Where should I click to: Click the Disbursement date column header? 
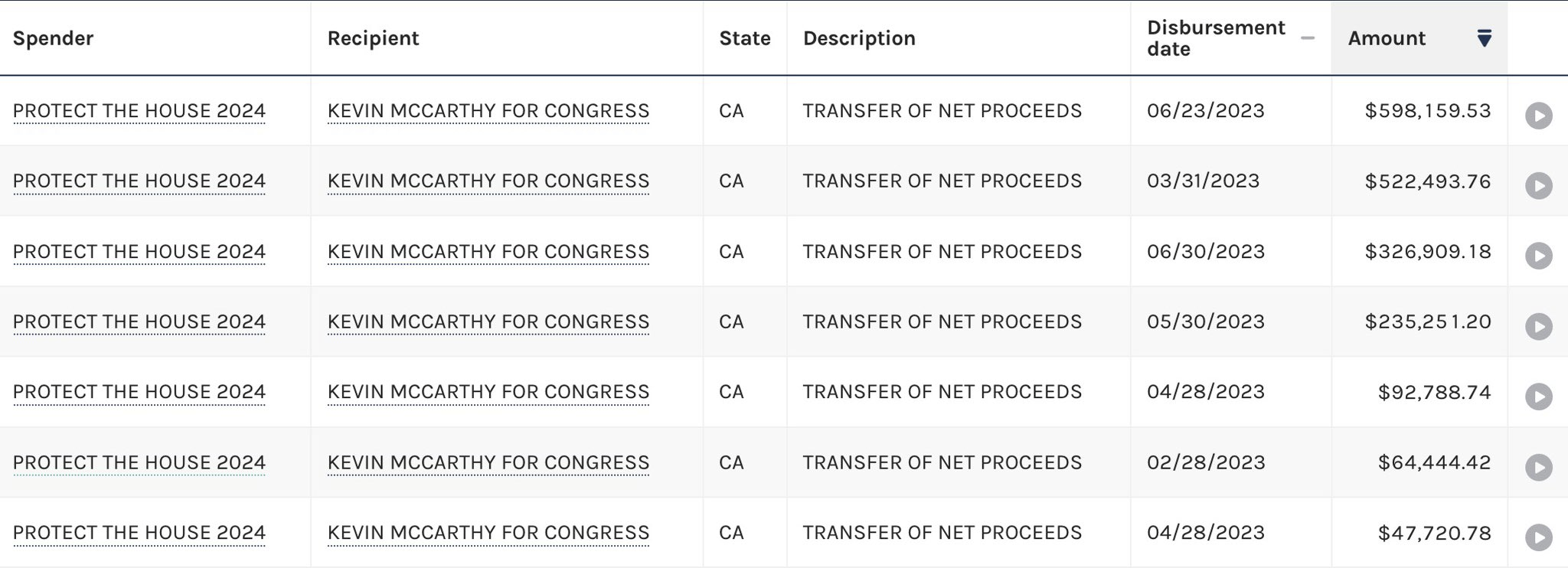[x=1215, y=38]
